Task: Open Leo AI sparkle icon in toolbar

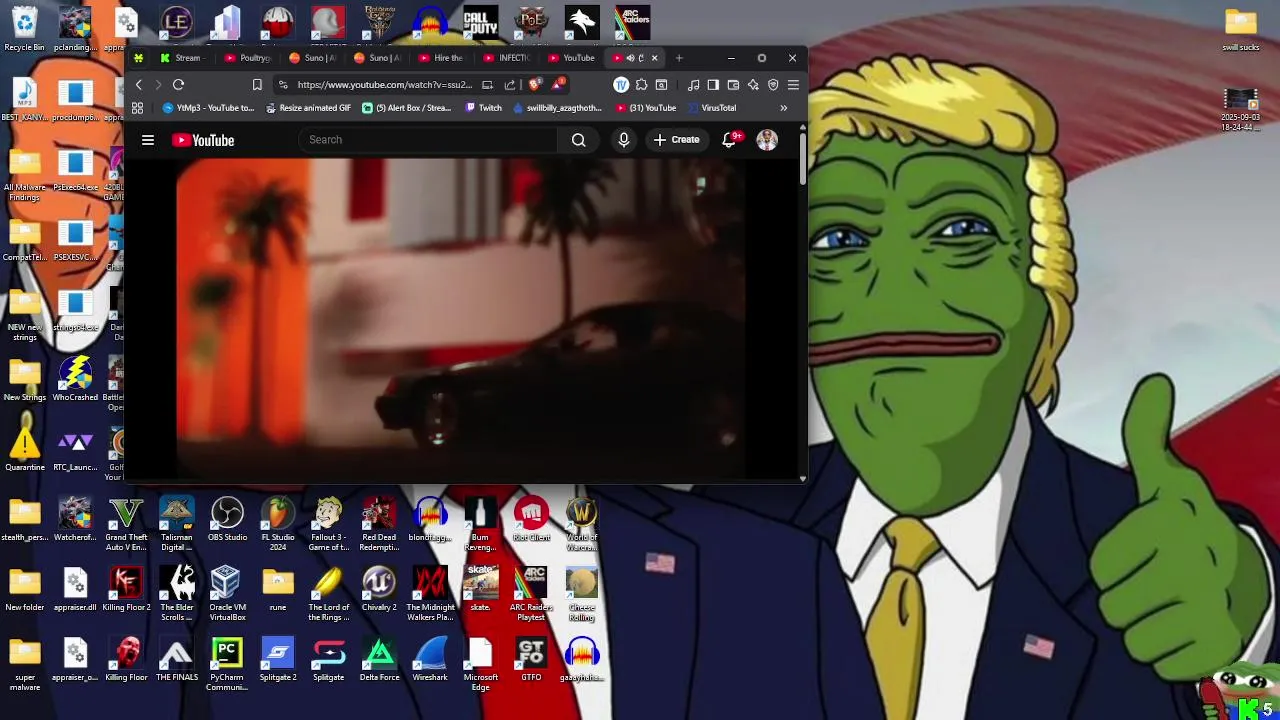Action: coord(753,85)
